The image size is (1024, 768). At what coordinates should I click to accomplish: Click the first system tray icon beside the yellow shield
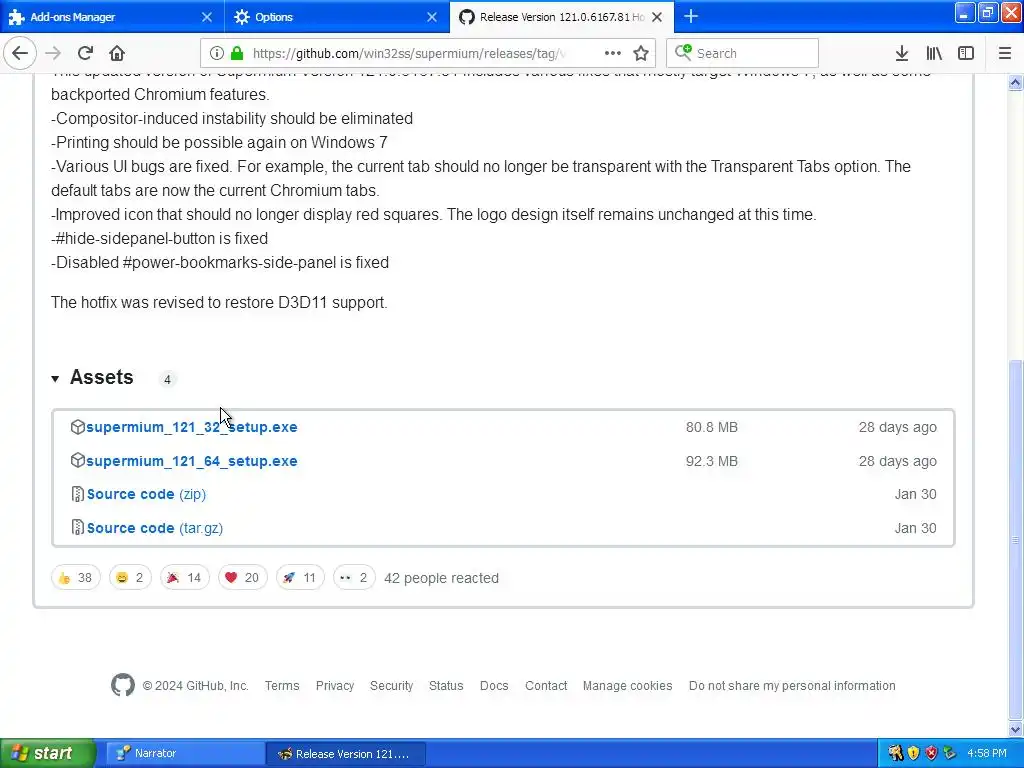[x=895, y=754]
